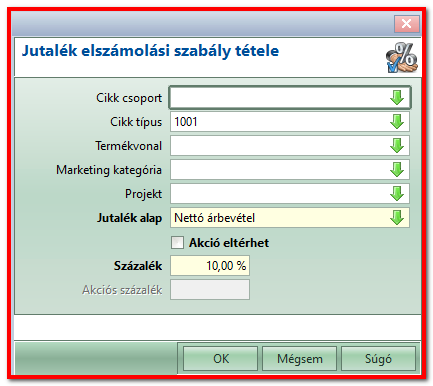Click the Akció eltérhet label text
Image resolution: width=433 pixels, height=386 pixels.
click(229, 243)
